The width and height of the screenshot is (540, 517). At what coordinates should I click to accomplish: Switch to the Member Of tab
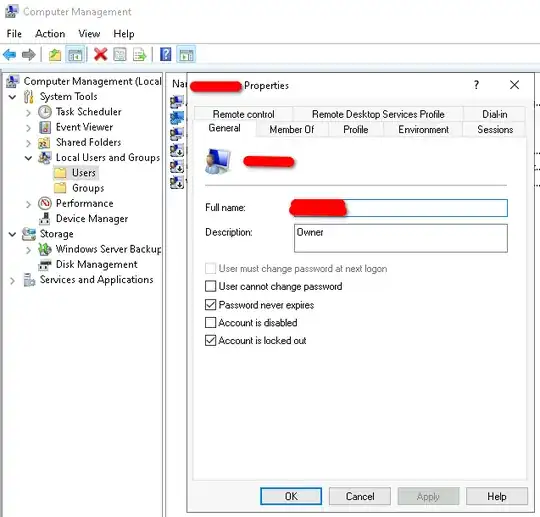tap(292, 130)
